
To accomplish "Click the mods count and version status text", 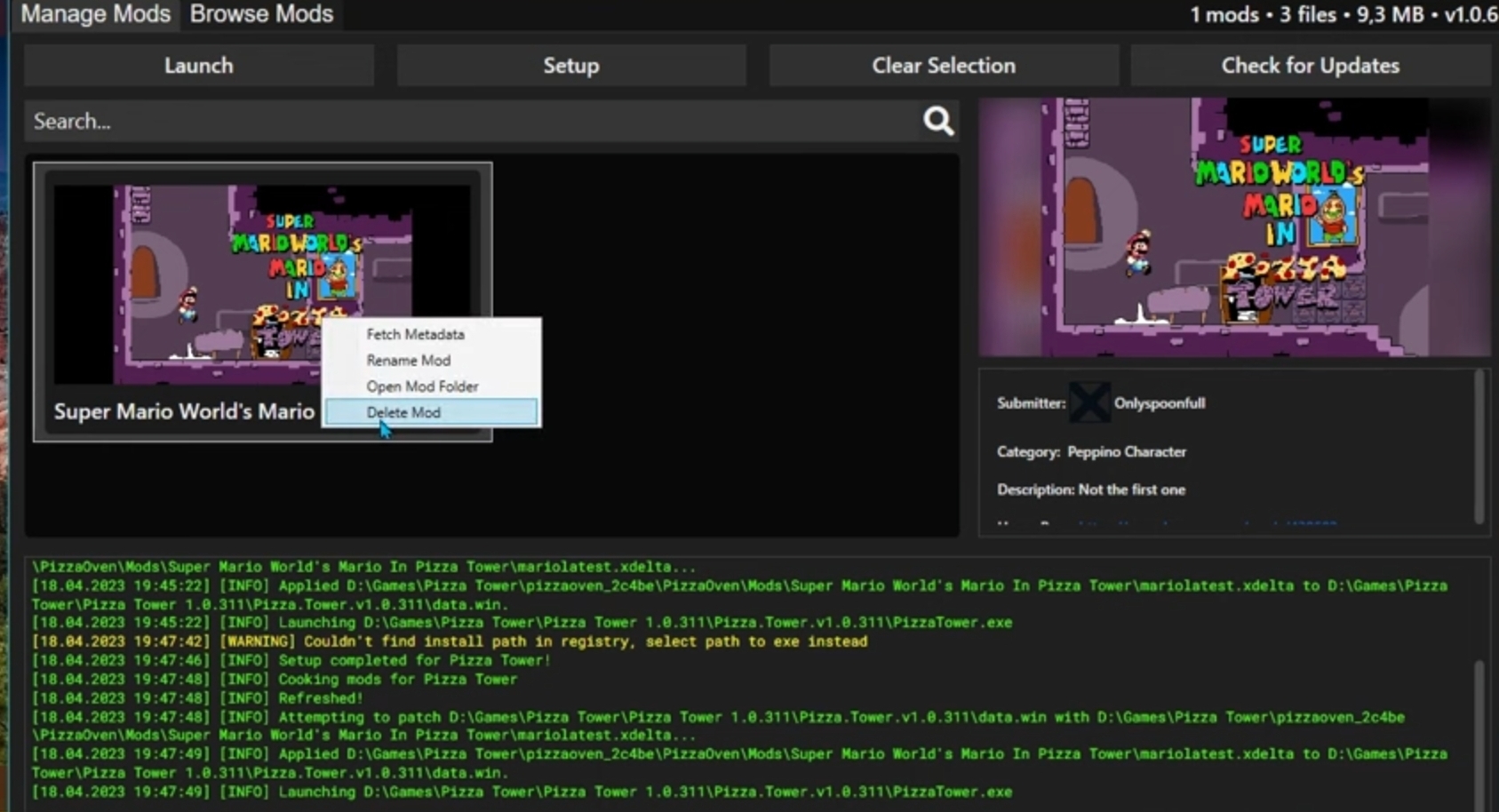I will tap(1344, 15).
